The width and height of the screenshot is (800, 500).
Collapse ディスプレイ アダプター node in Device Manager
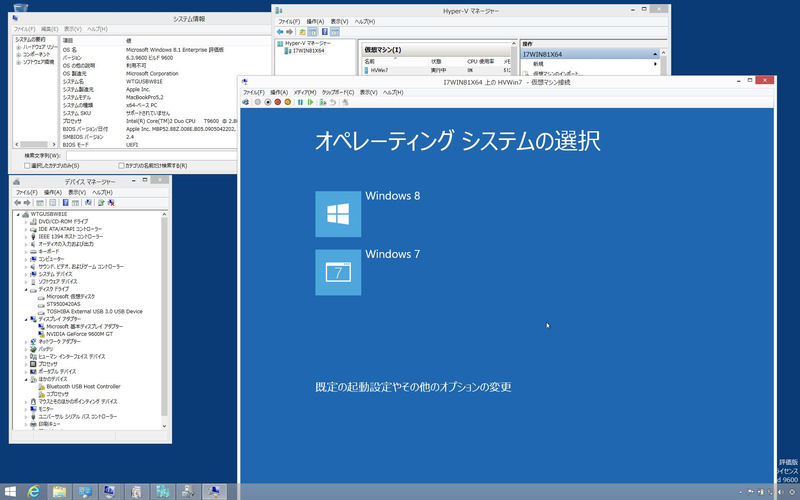tap(26, 319)
